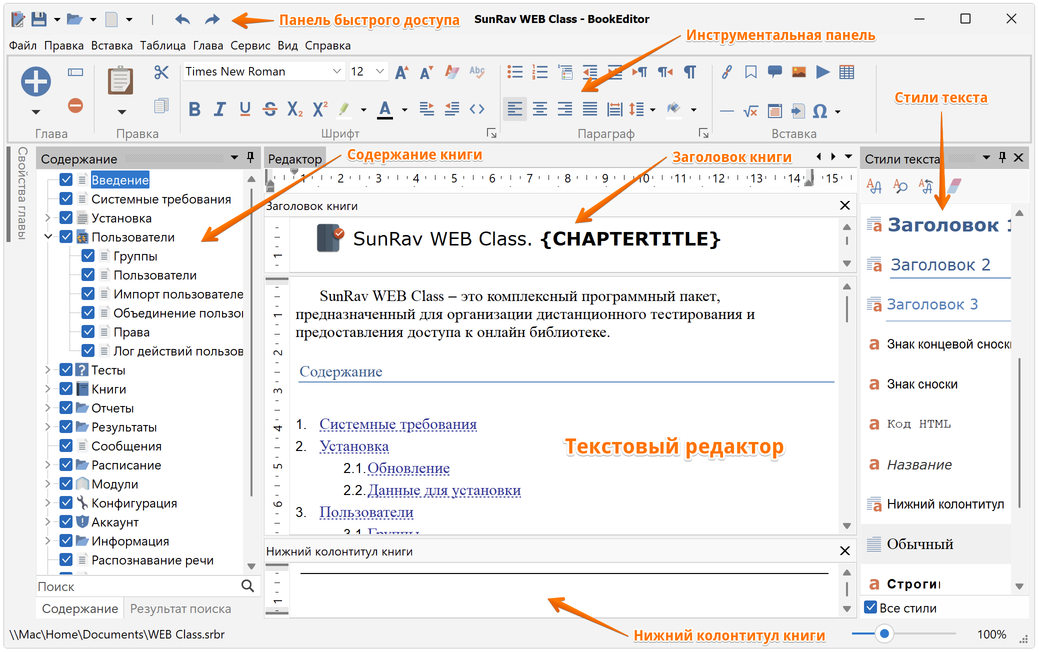This screenshot has width=1039, height=652.
Task: Toggle underline formatting
Action: pyautogui.click(x=245, y=109)
